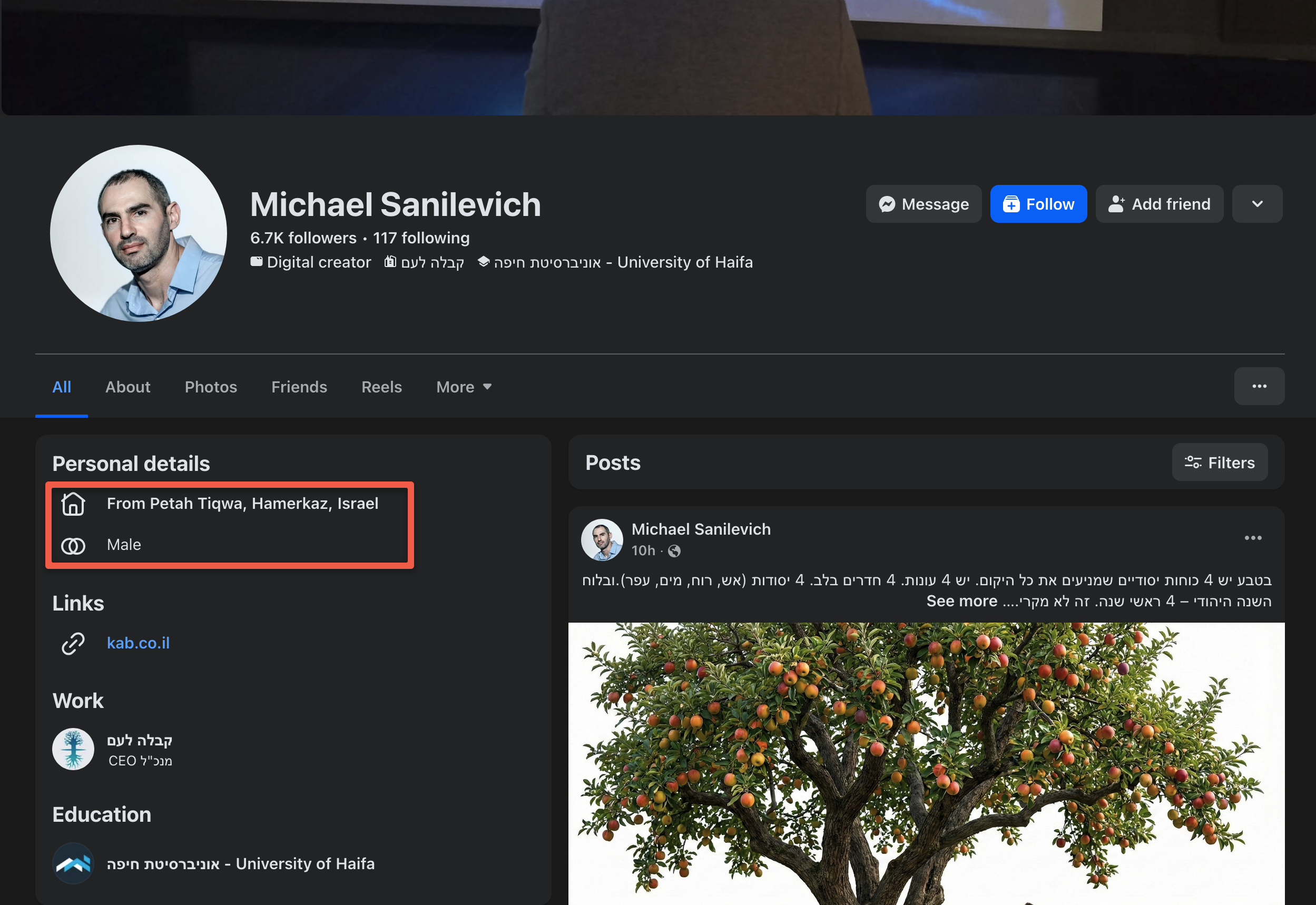Image resolution: width=1316 pixels, height=905 pixels.
Task: Click the University of Haifa logo under Education
Action: point(73,863)
